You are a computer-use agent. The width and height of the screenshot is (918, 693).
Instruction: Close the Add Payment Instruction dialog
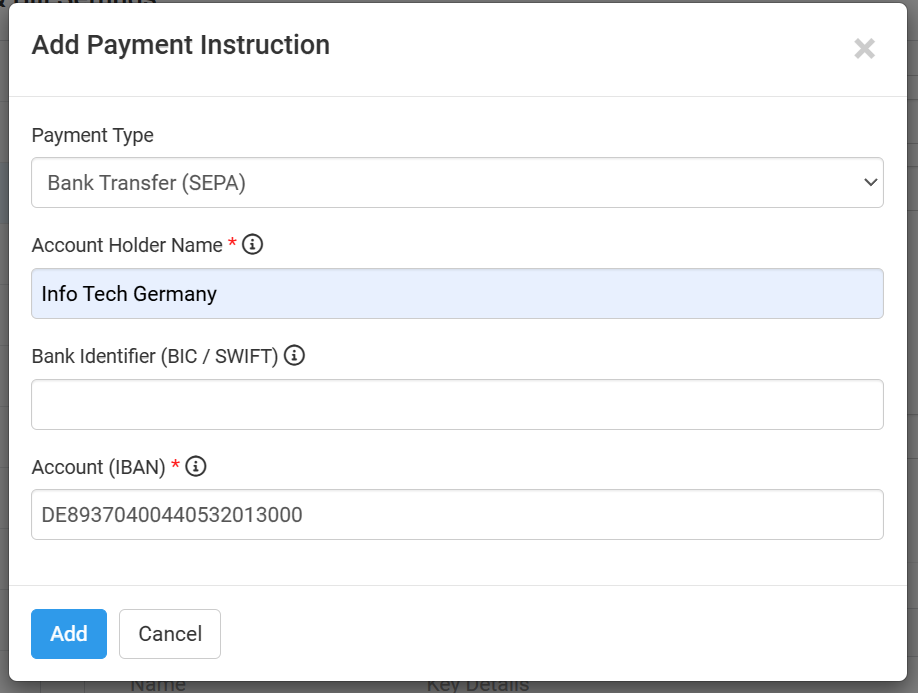(x=864, y=48)
